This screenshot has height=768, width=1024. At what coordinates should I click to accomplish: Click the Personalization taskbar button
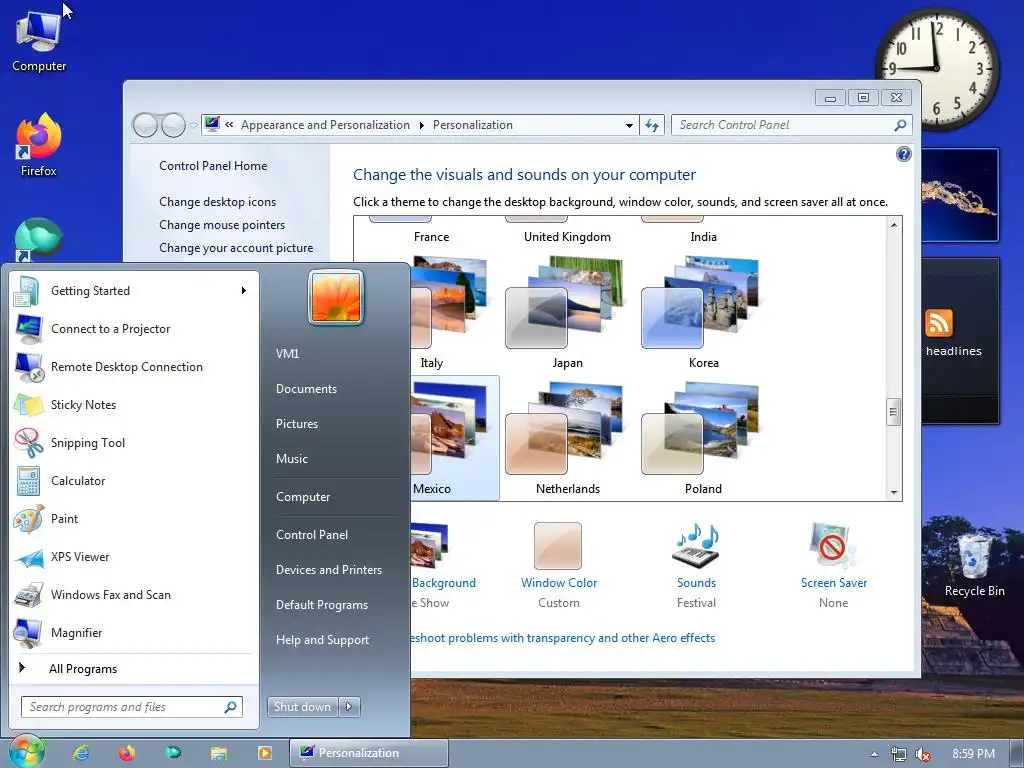(369, 753)
